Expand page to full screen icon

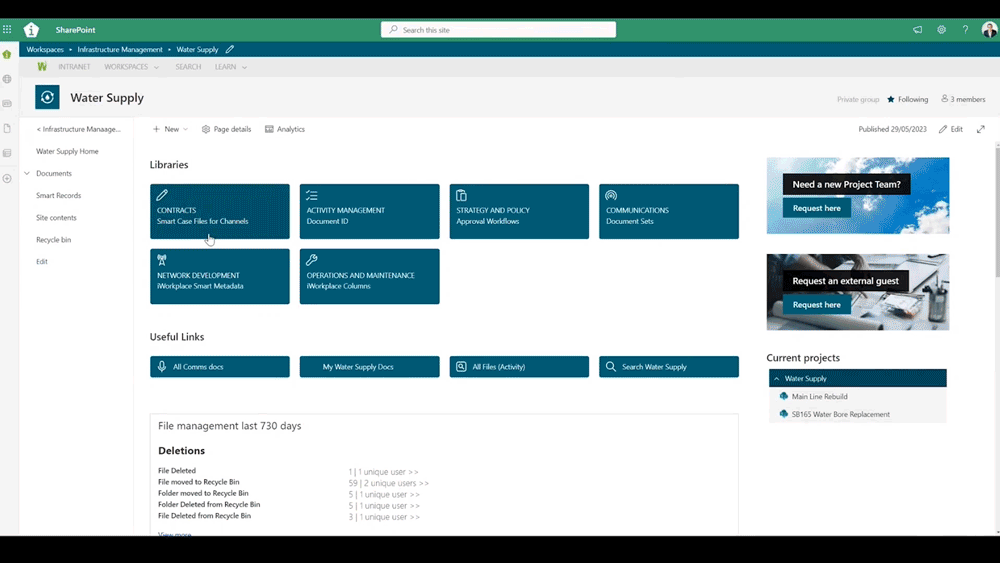point(981,129)
